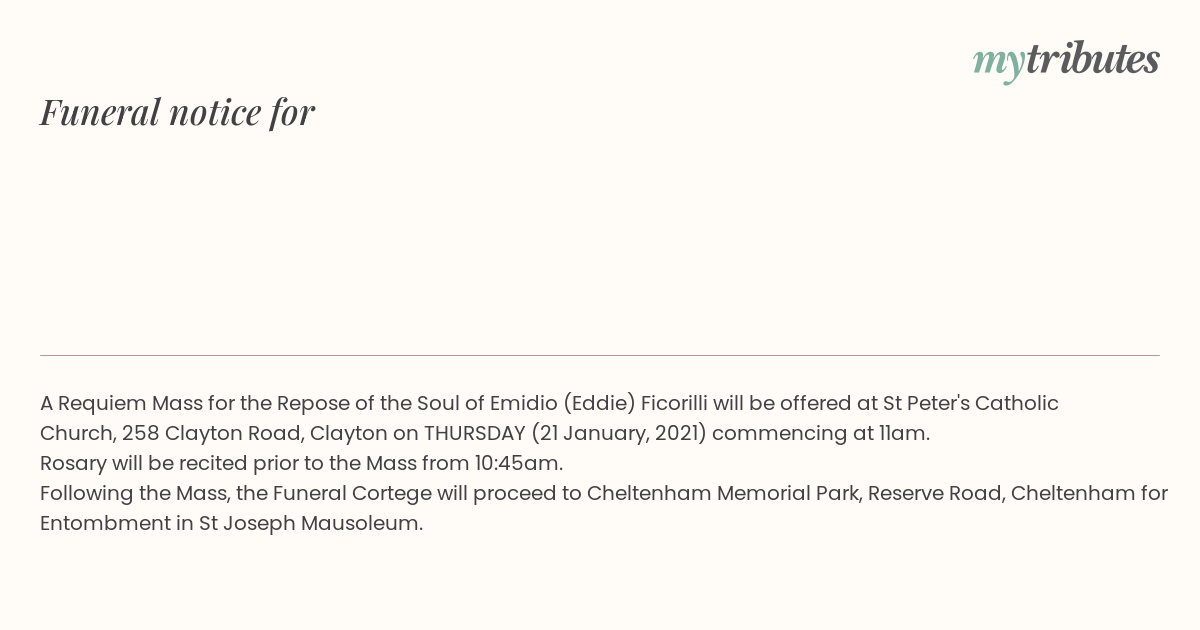Click the date 'THURSDAY (21 January, 2021)'
Screen dimensions: 1200x630
(565, 434)
